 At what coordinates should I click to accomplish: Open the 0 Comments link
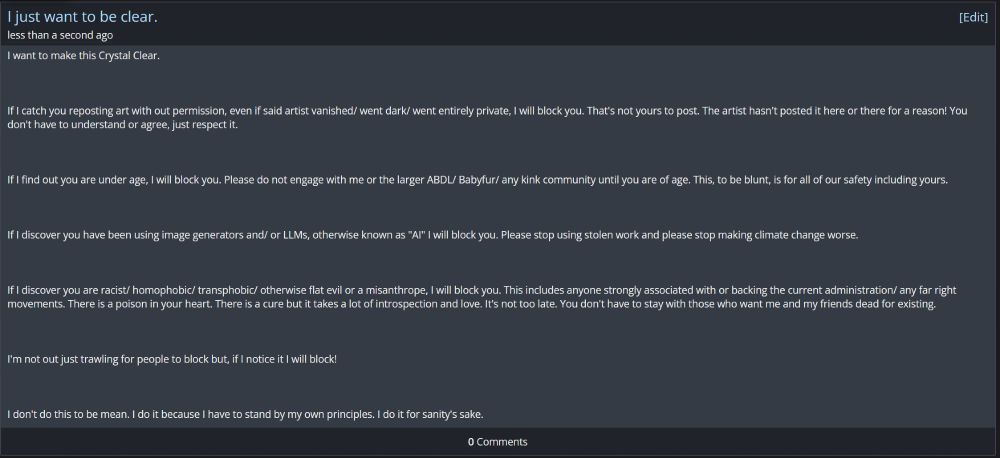(x=497, y=441)
